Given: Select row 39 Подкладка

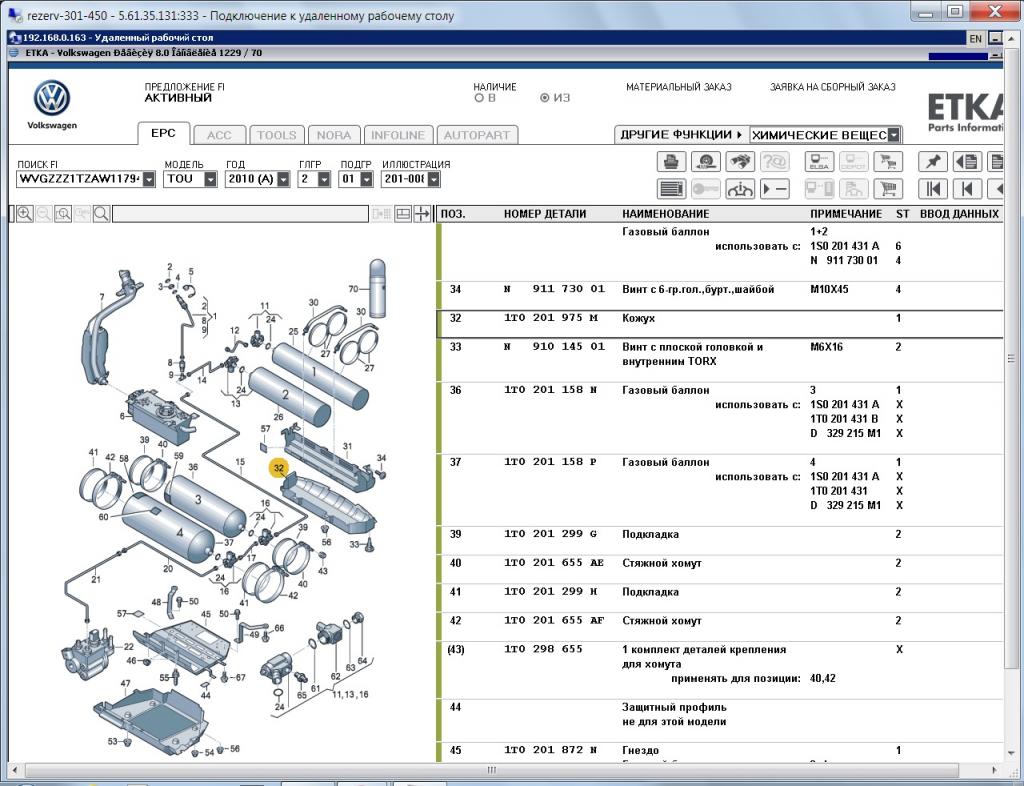Looking at the screenshot, I should (x=720, y=541).
